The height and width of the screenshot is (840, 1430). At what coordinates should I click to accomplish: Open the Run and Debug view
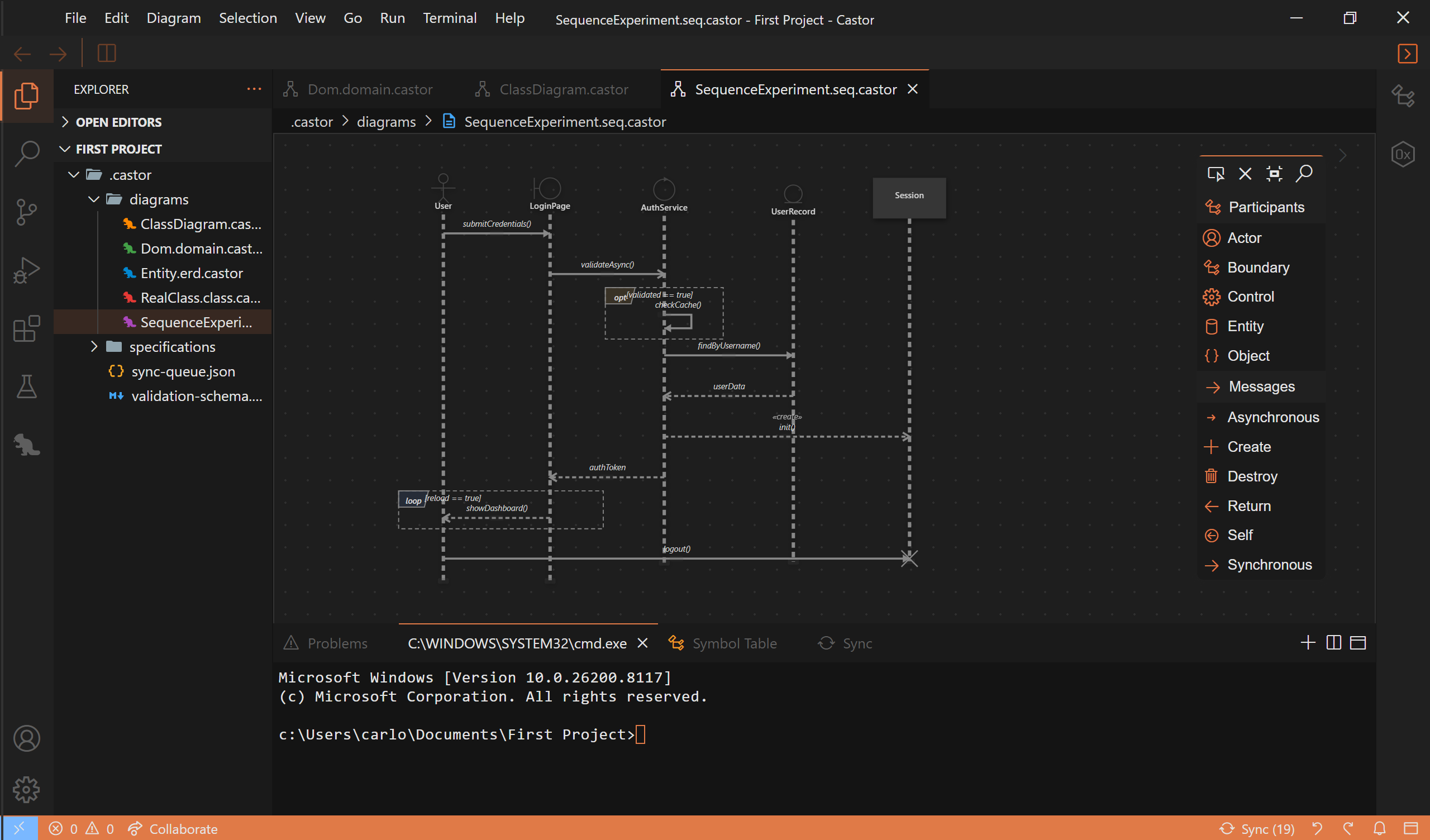coord(27,270)
